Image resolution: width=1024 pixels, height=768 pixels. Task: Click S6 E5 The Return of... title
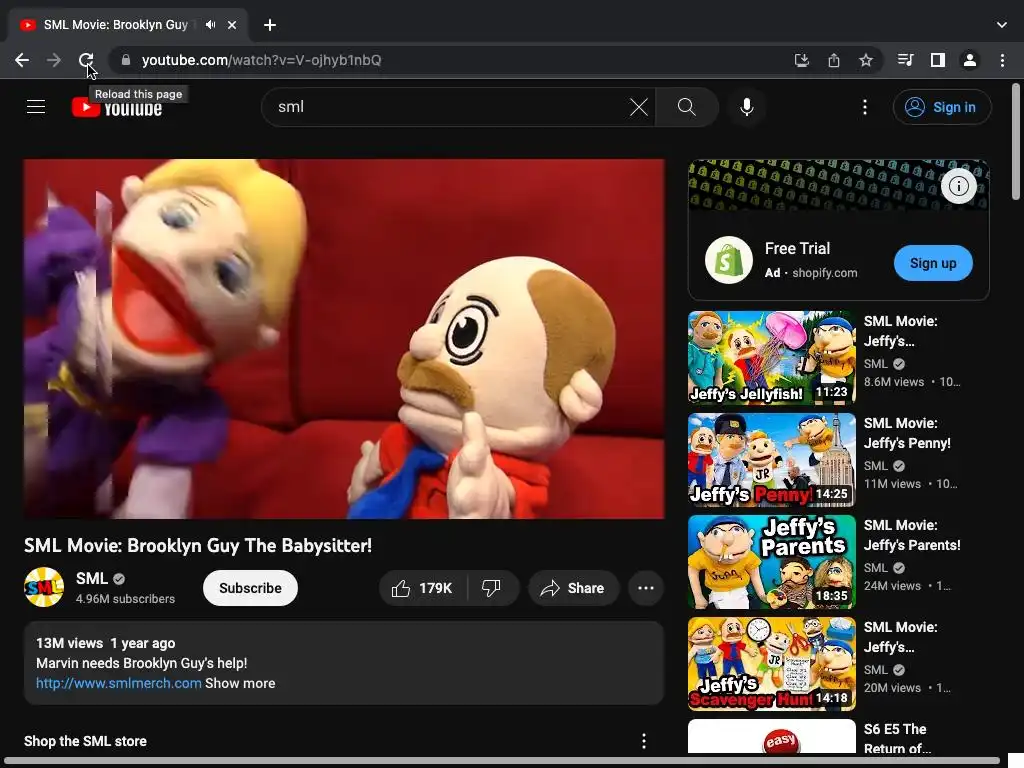[897, 739]
